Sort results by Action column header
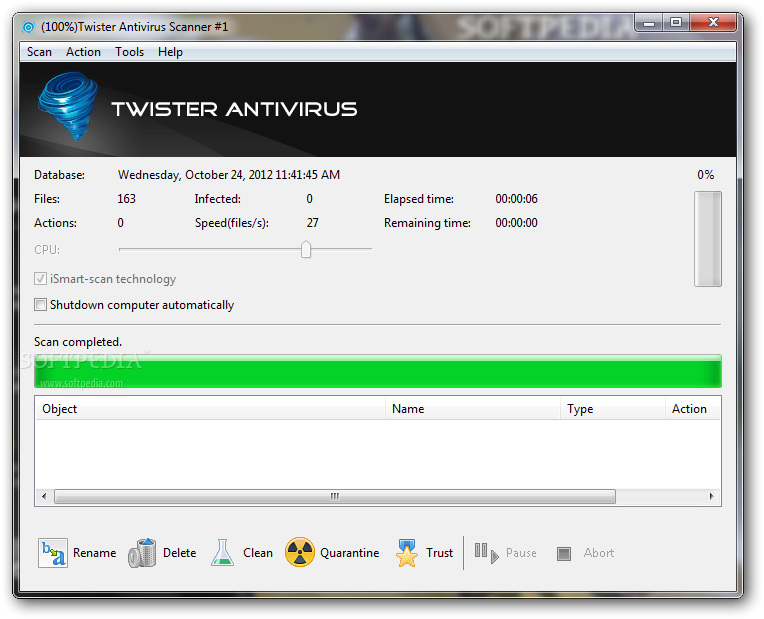 tap(692, 409)
